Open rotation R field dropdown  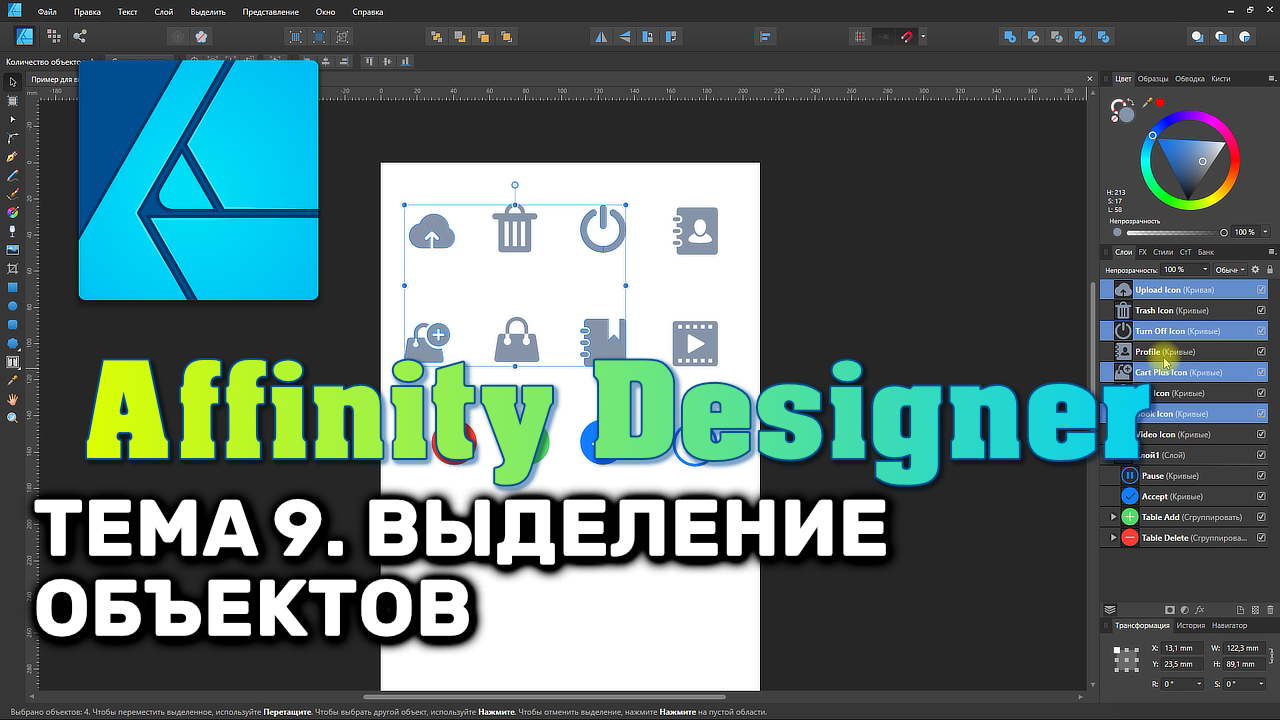[x=1200, y=684]
